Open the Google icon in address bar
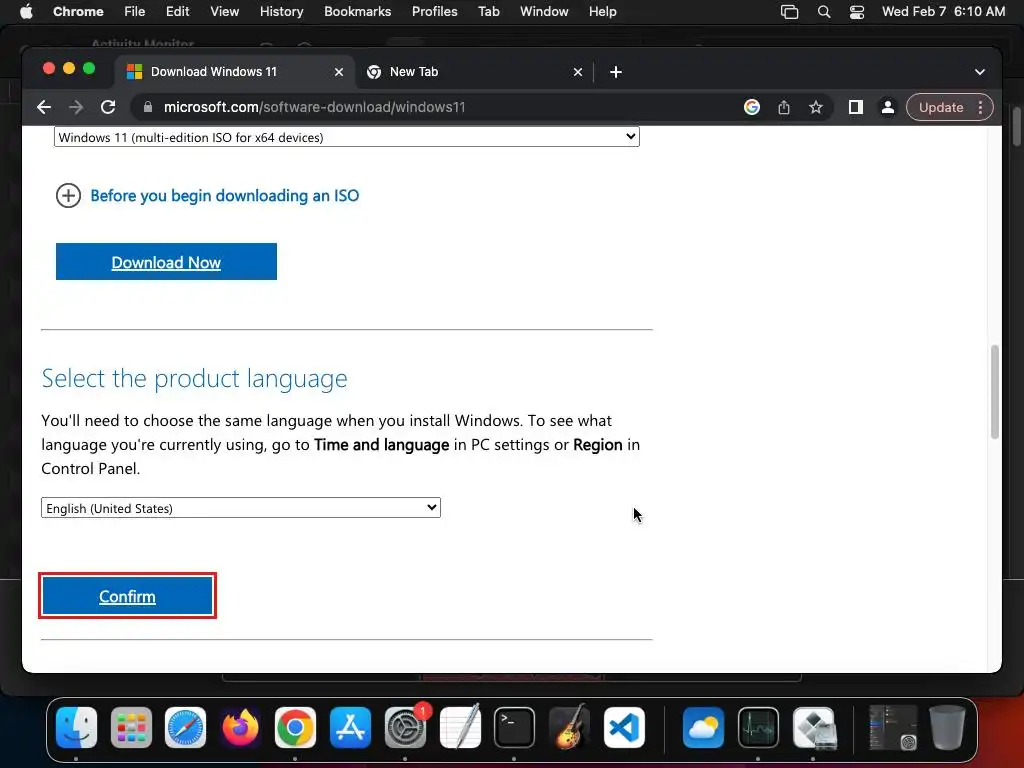 (x=752, y=107)
